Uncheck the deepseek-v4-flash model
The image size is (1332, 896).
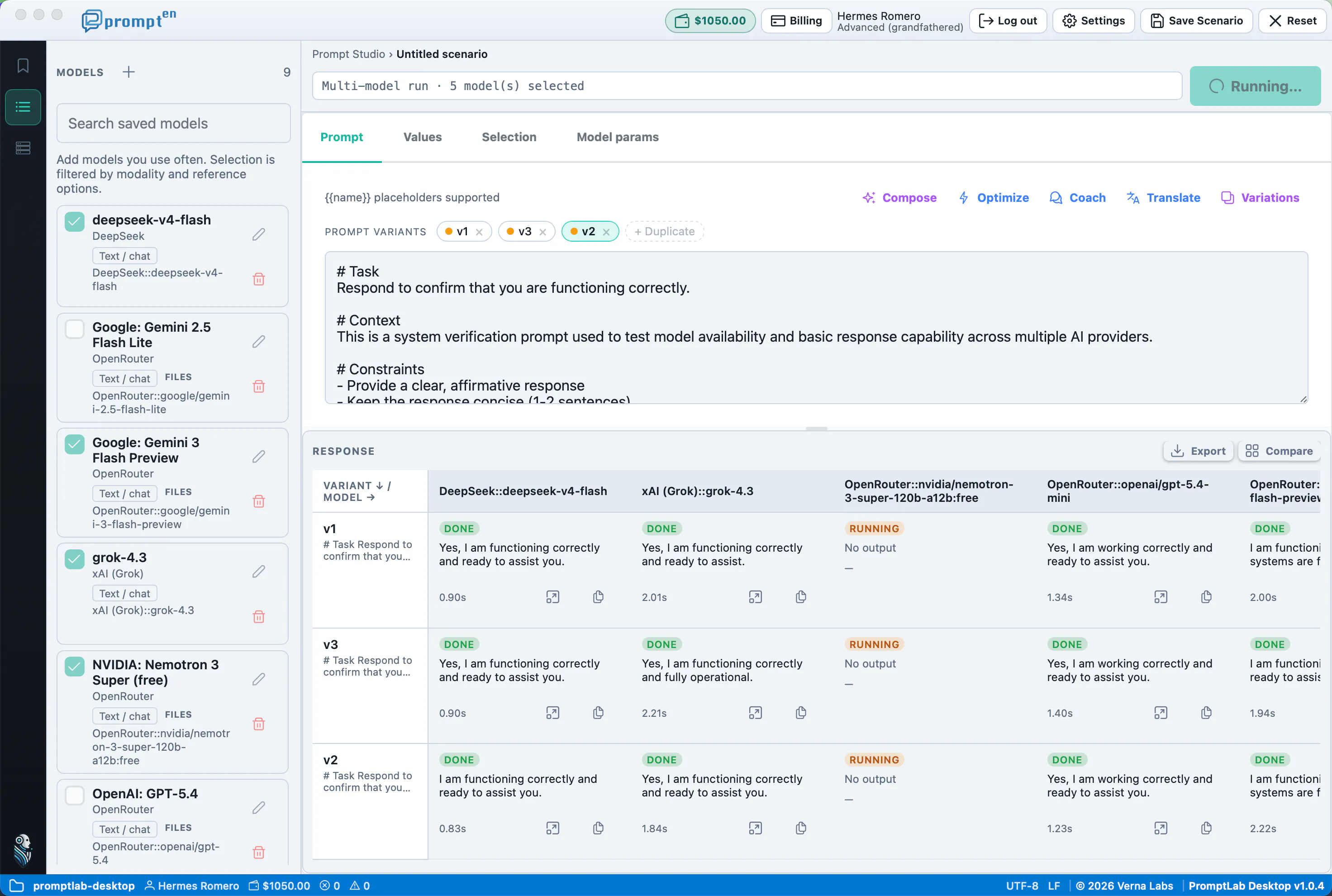pyautogui.click(x=75, y=222)
